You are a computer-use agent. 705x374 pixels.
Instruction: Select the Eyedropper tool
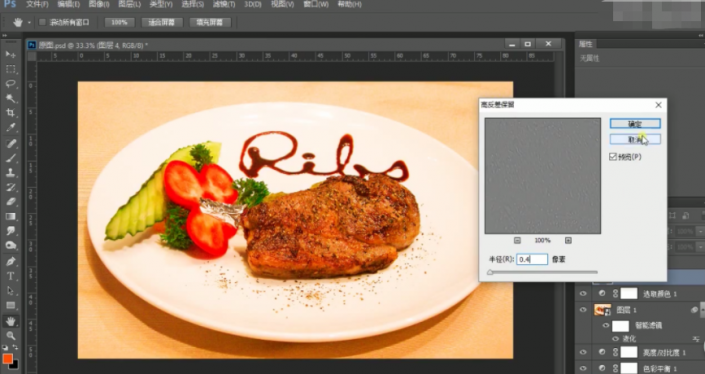click(x=10, y=128)
